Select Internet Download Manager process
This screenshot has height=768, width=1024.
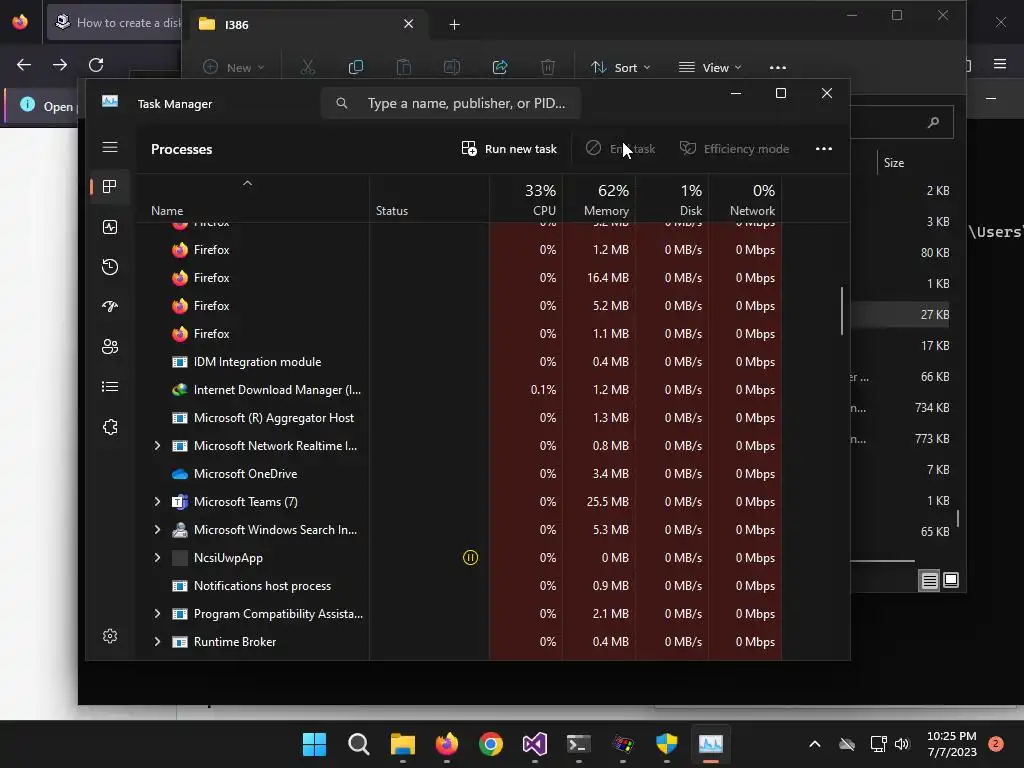[458, 390]
